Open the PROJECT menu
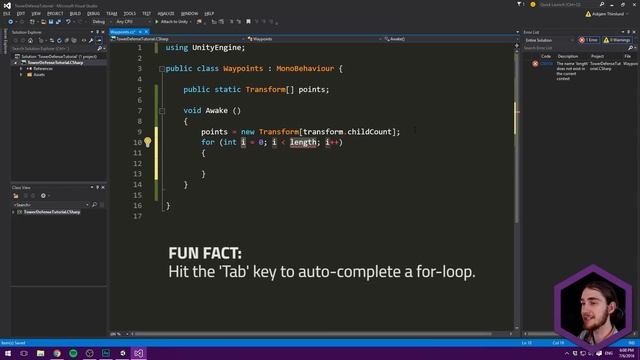This screenshot has height=360, width=640. click(x=55, y=13)
